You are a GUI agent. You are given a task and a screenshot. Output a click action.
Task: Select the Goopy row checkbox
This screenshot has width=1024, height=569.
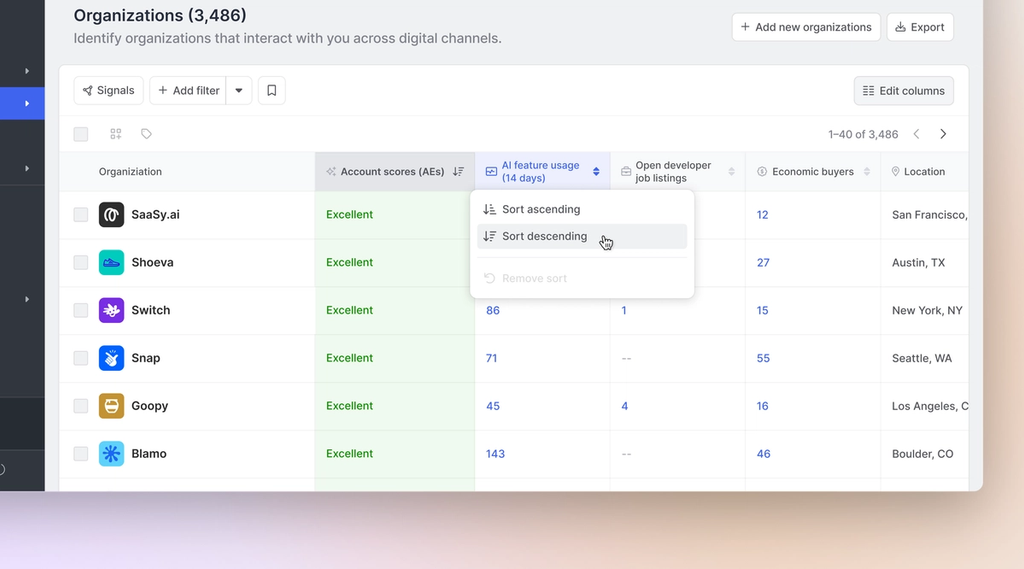(x=81, y=406)
